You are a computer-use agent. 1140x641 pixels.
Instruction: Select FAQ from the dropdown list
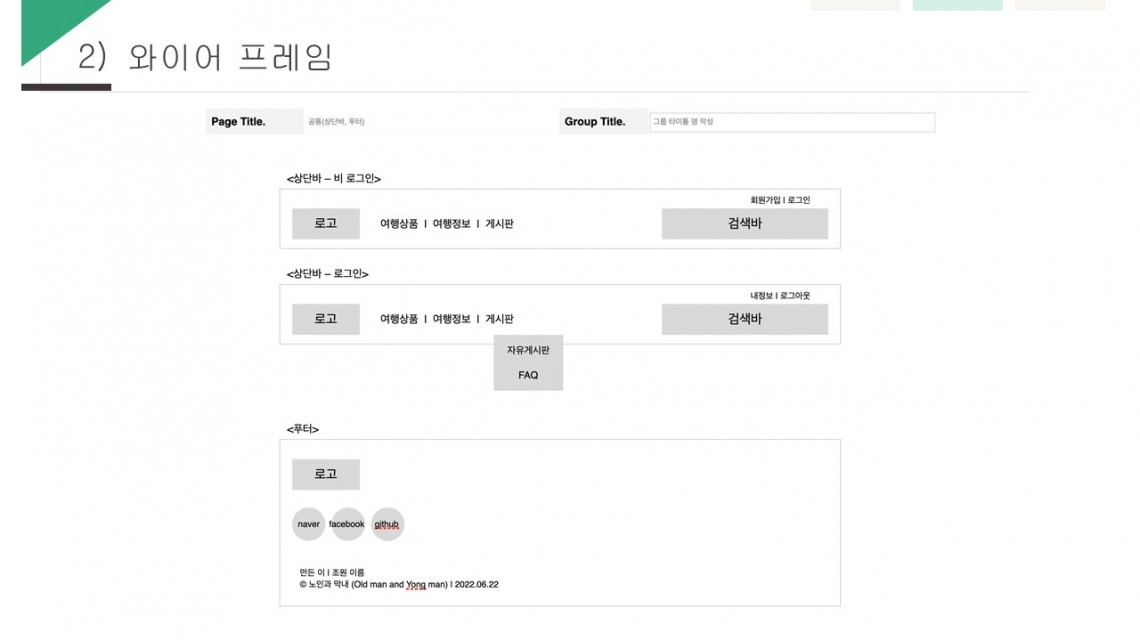click(528, 375)
